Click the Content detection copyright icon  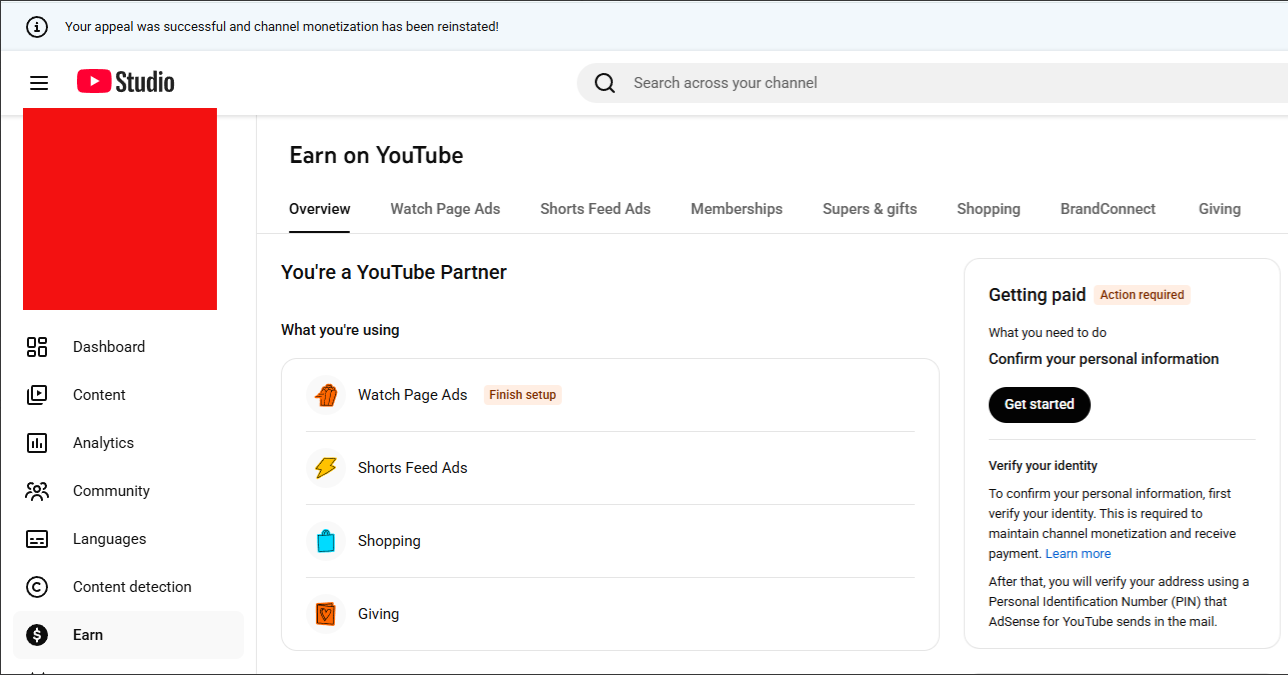click(37, 587)
